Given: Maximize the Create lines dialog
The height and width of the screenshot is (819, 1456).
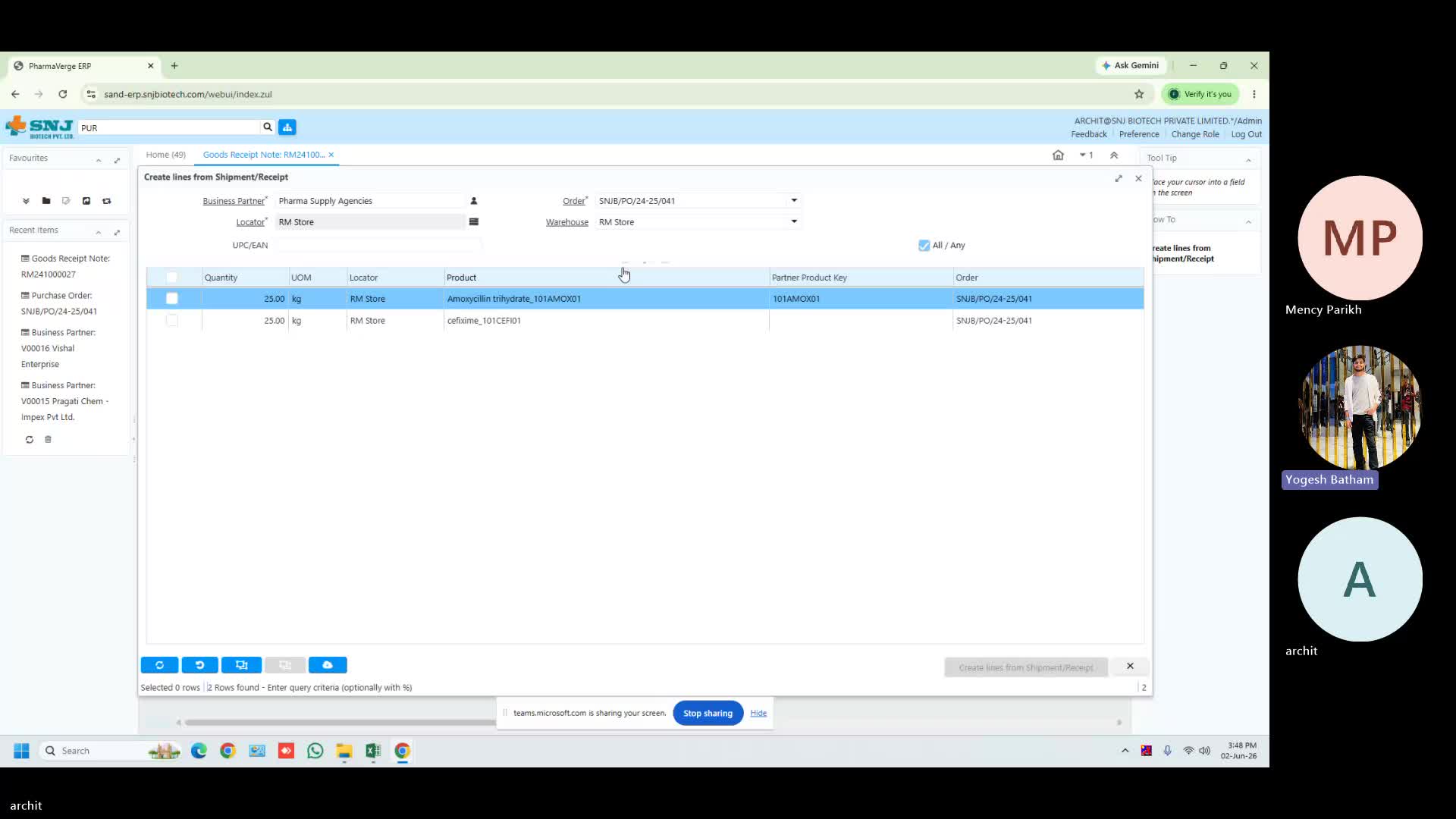Looking at the screenshot, I should [x=1119, y=178].
